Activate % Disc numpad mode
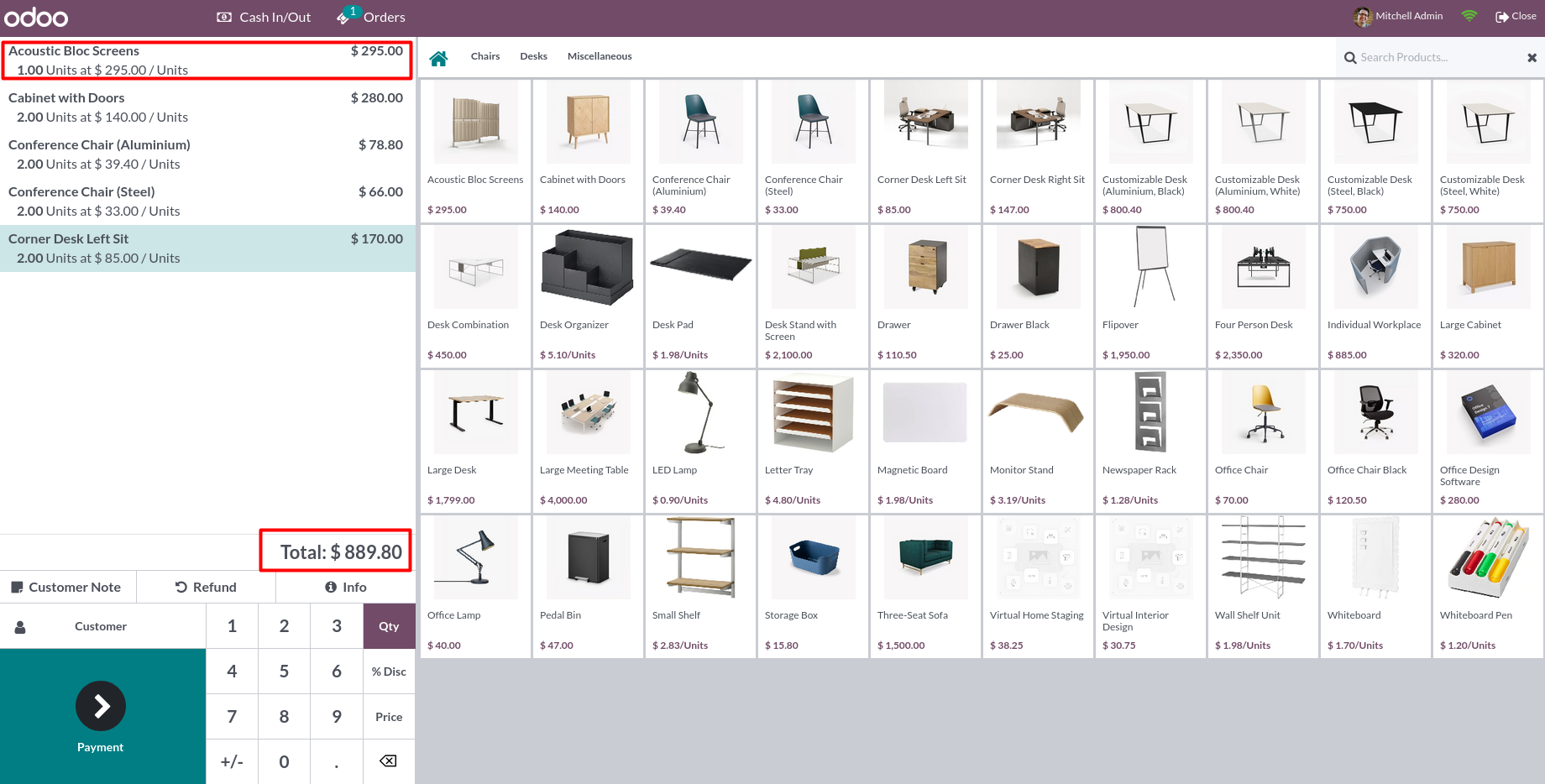This screenshot has height=784, width=1545. tap(389, 672)
